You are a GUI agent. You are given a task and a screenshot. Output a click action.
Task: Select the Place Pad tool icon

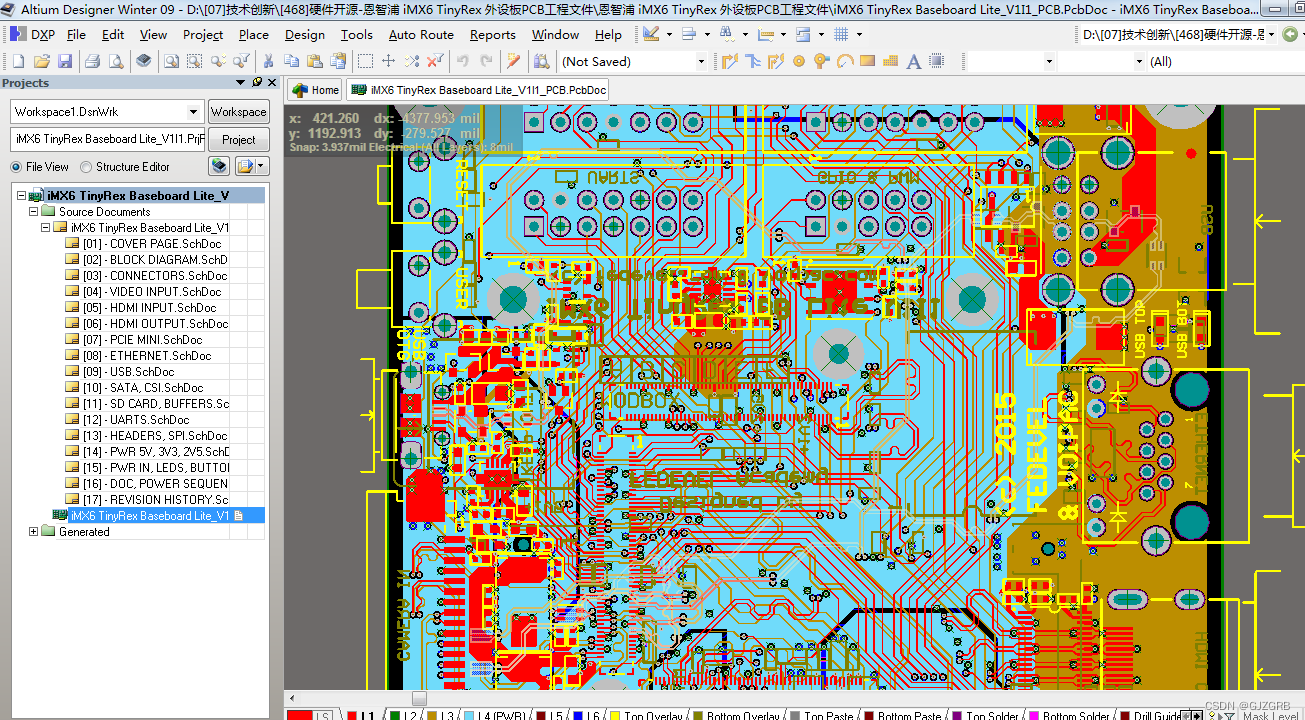[x=799, y=61]
